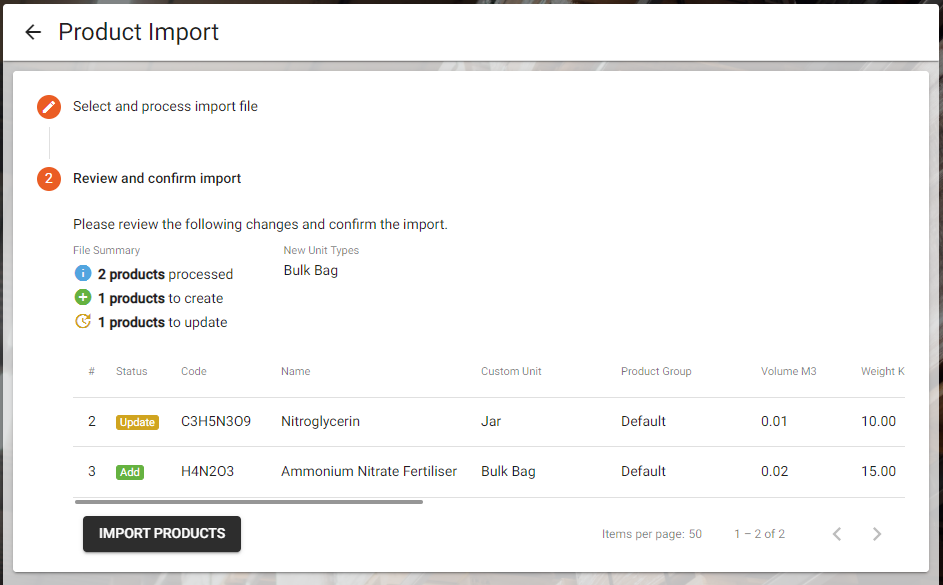
Task: Click the Bulk Bag cell in the table
Action: click(x=508, y=471)
